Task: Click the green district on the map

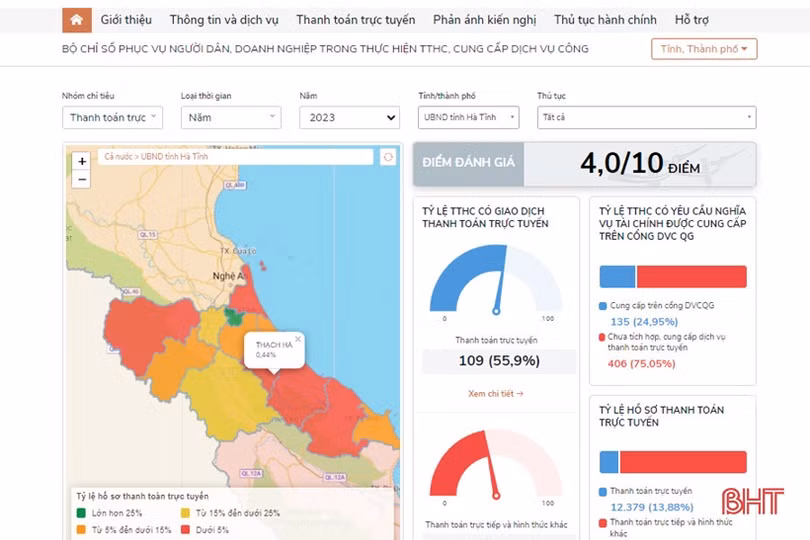Action: pyautogui.click(x=236, y=316)
